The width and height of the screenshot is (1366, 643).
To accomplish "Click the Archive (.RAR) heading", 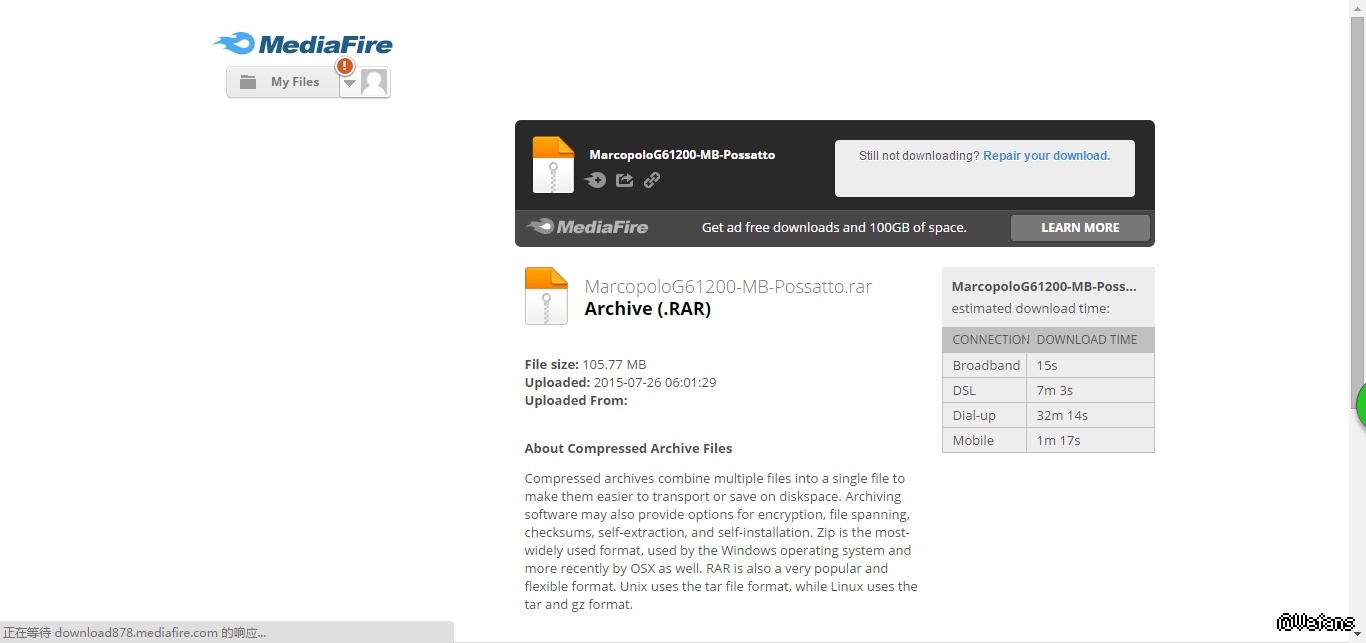I will click(647, 309).
